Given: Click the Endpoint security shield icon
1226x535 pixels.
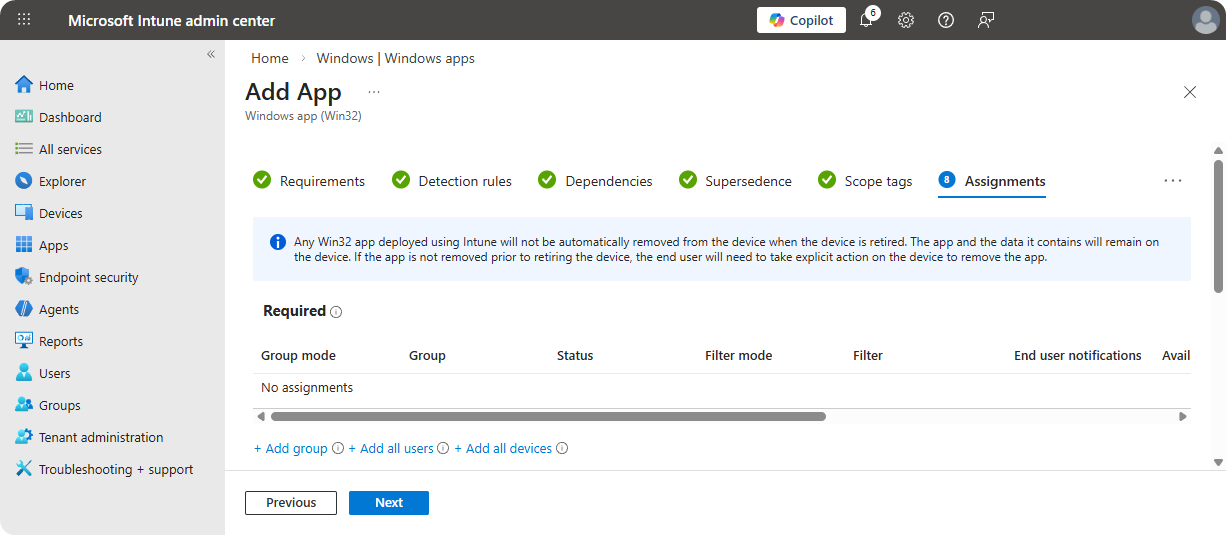Looking at the screenshot, I should coord(24,277).
